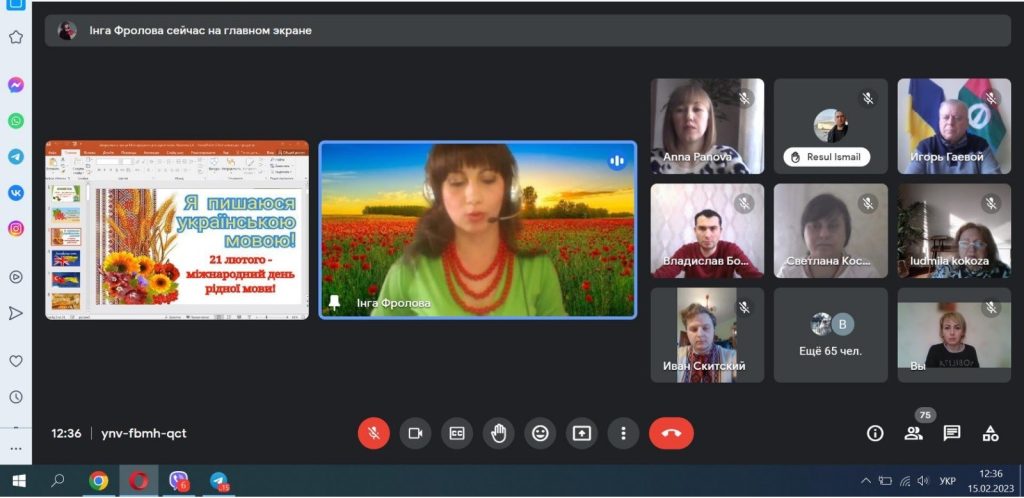This screenshot has height=498, width=1024.
Task: Open the emoji reactions panel
Action: tap(540, 433)
